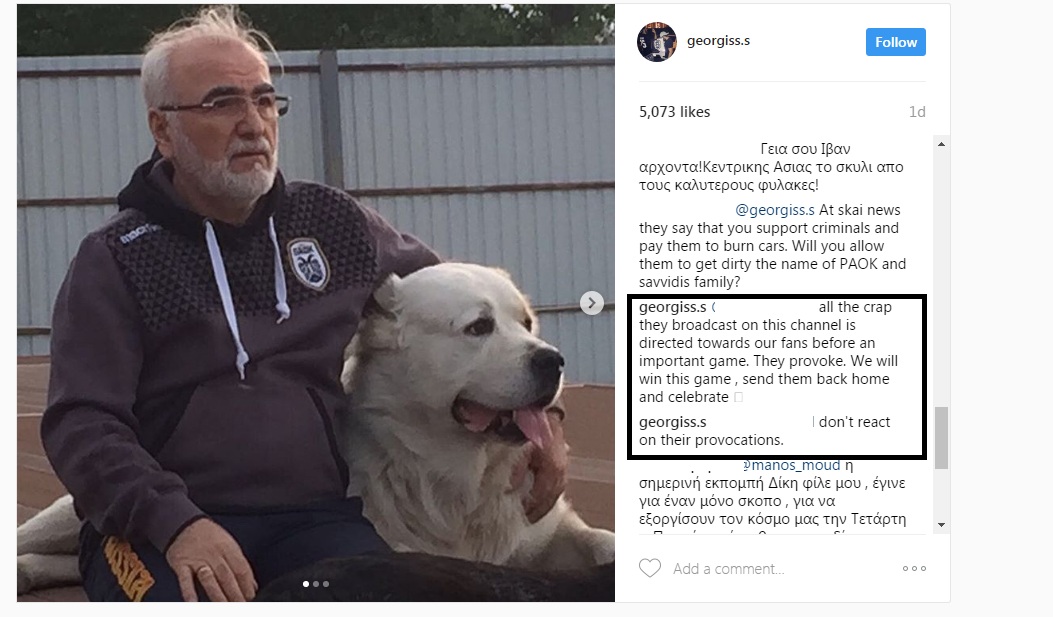Click the photo of the man and dog
Image resolution: width=1053 pixels, height=617 pixels.
[316, 303]
